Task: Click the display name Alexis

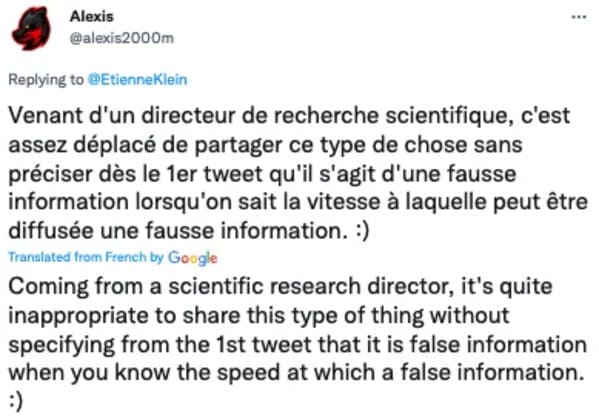Action: pos(92,16)
